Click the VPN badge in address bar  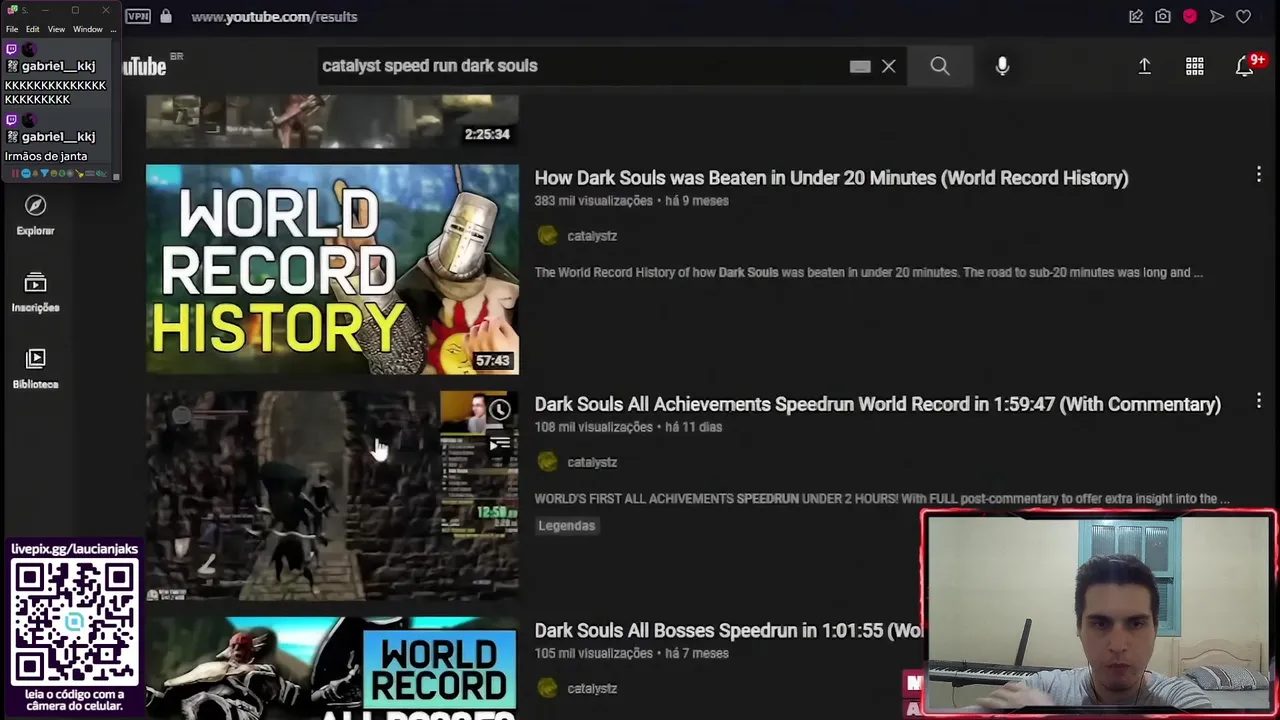pos(138,16)
